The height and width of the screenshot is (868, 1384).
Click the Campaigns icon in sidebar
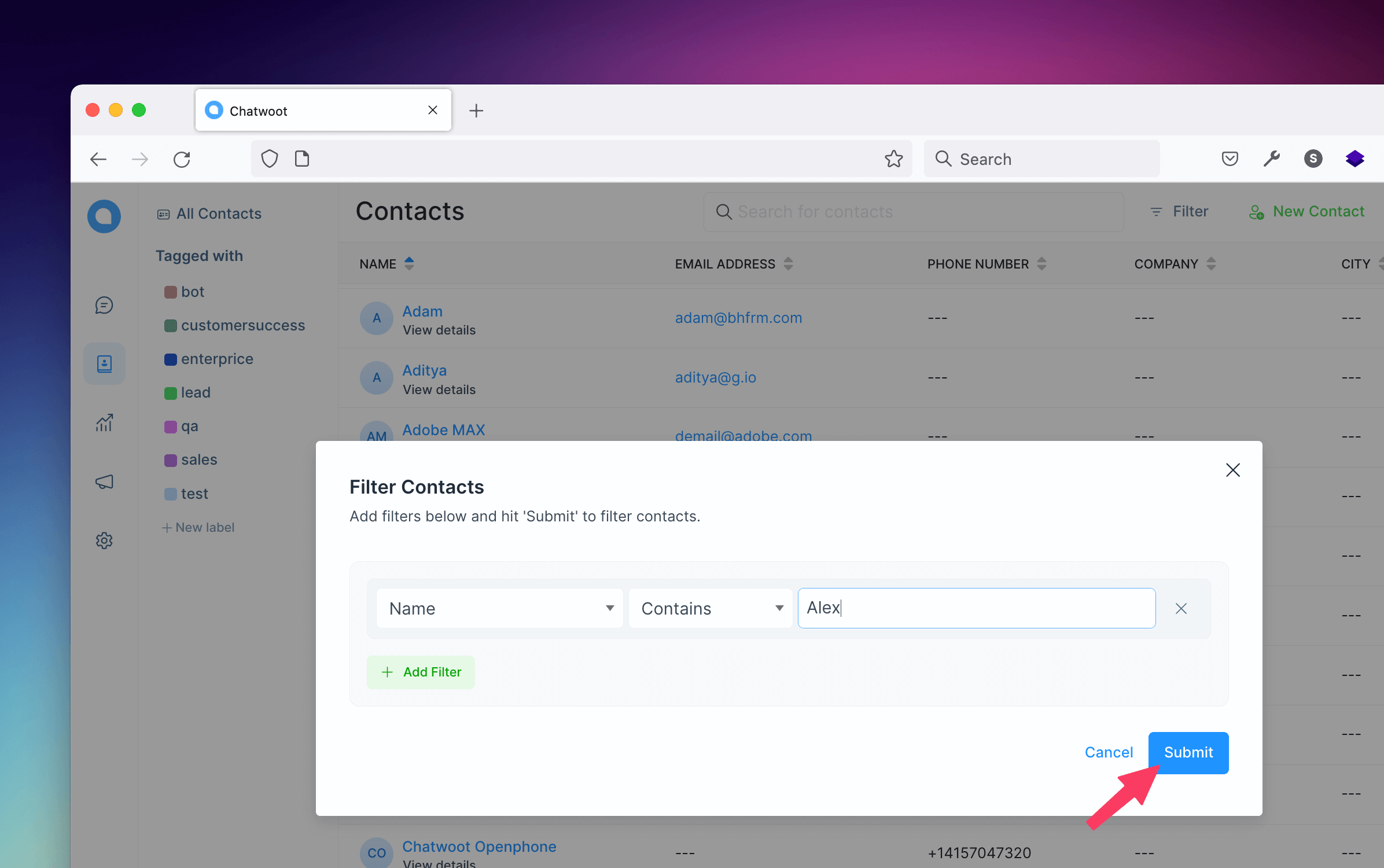[x=104, y=482]
